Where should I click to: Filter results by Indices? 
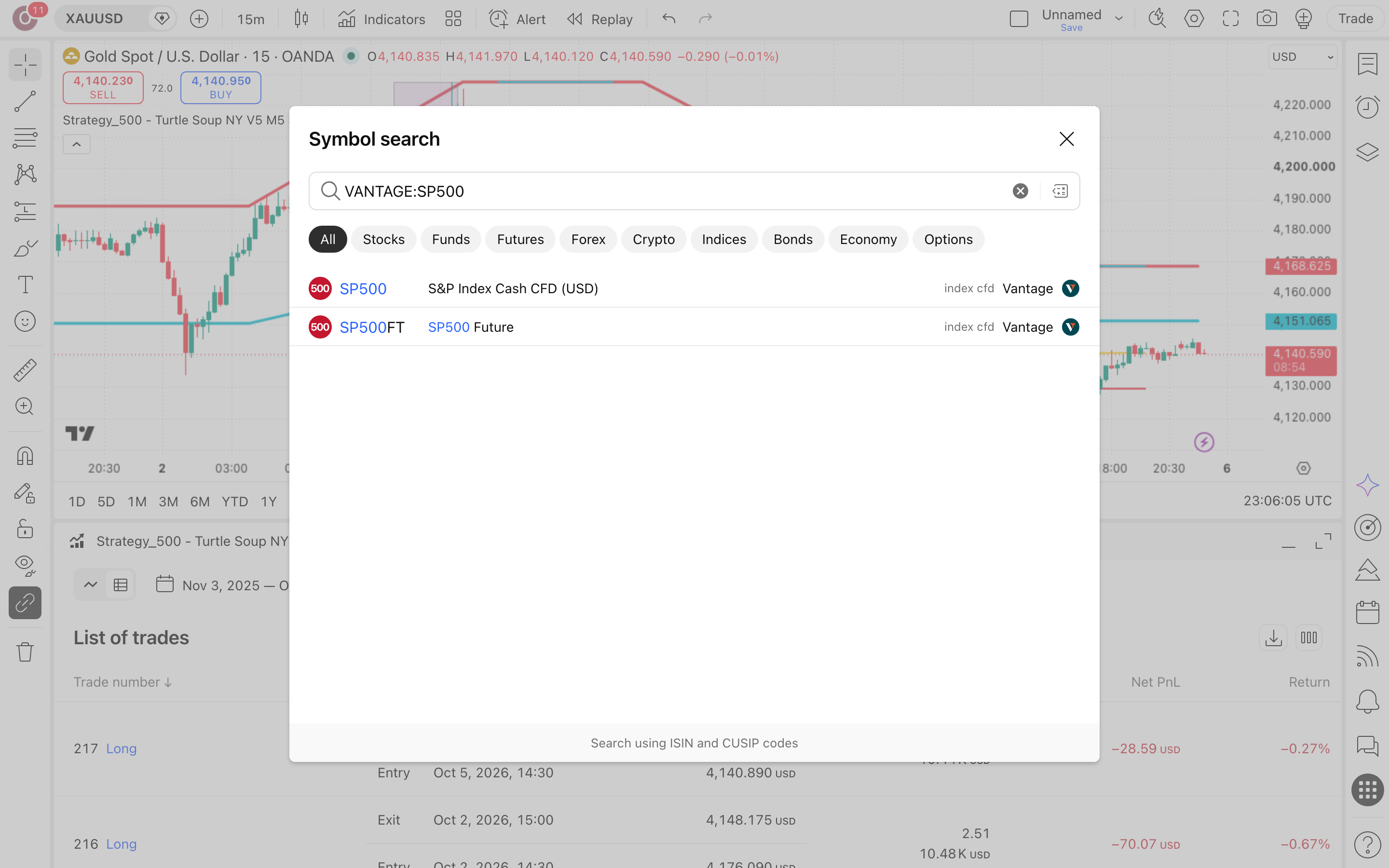[x=724, y=239]
